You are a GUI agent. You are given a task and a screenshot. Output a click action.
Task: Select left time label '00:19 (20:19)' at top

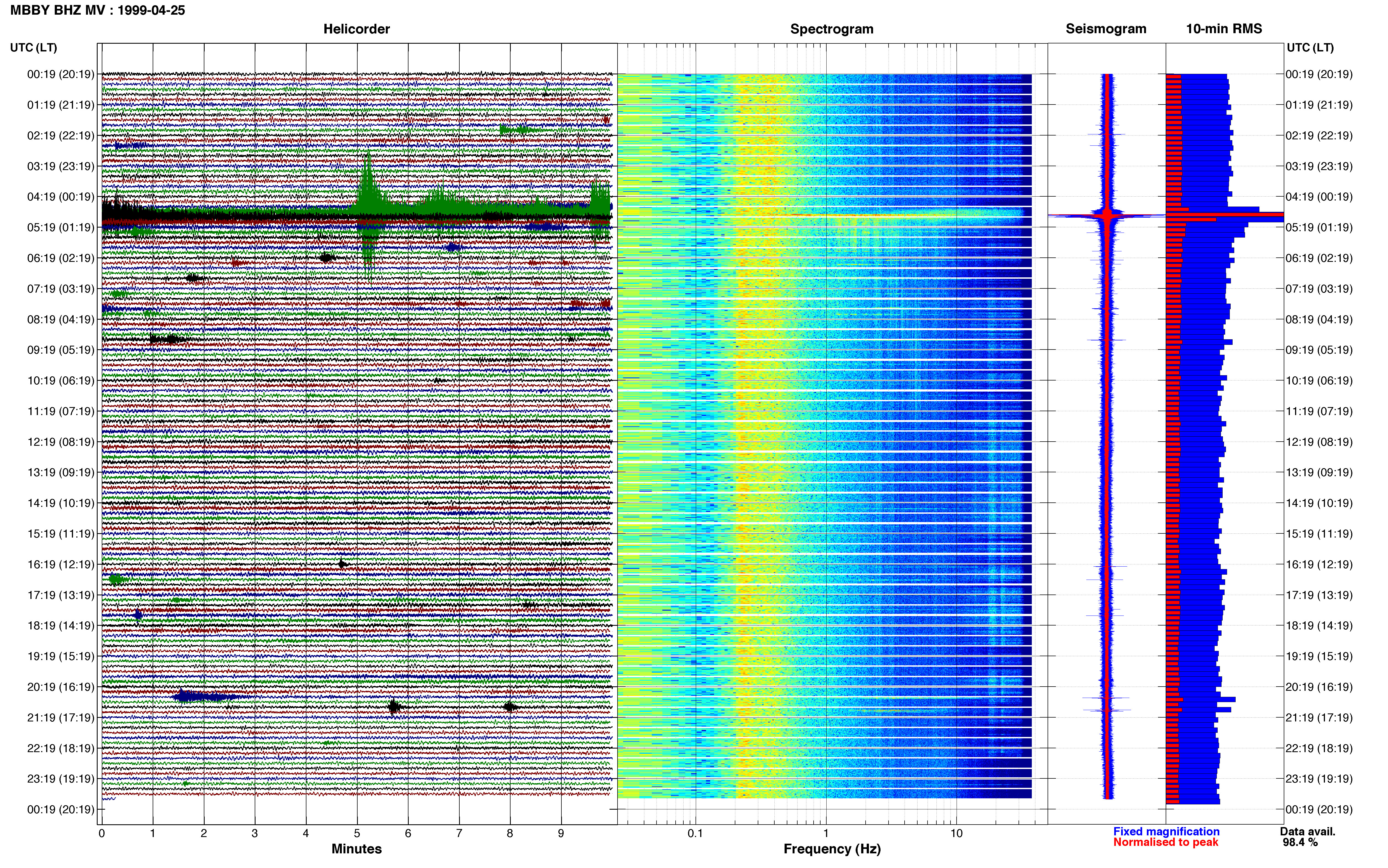[60, 74]
